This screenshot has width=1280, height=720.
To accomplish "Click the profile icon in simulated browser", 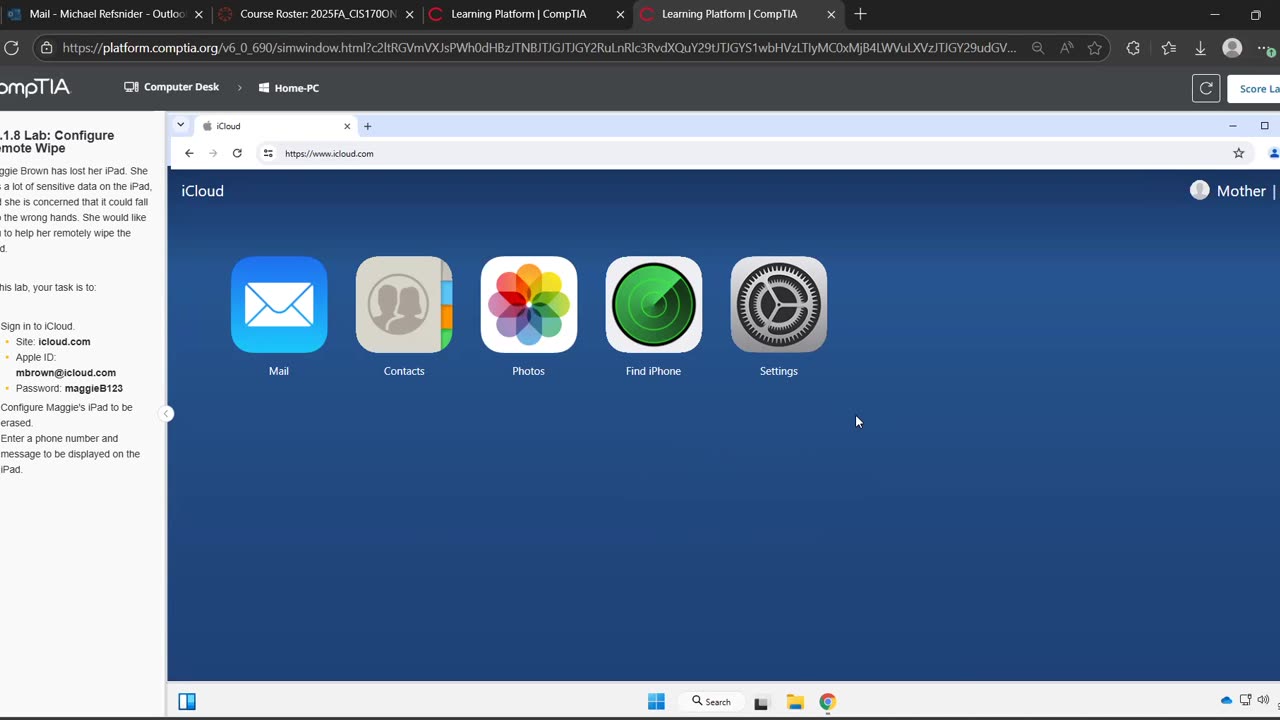I will tap(1273, 153).
